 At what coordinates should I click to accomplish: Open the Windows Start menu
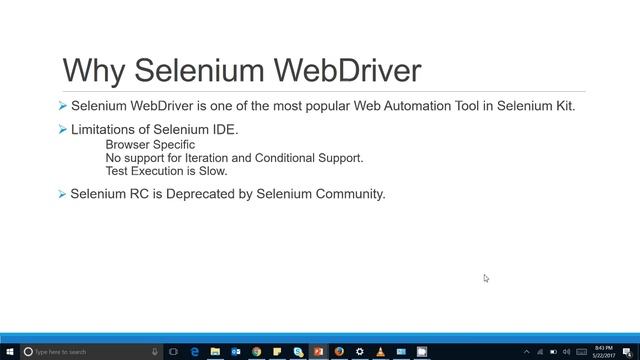10,351
